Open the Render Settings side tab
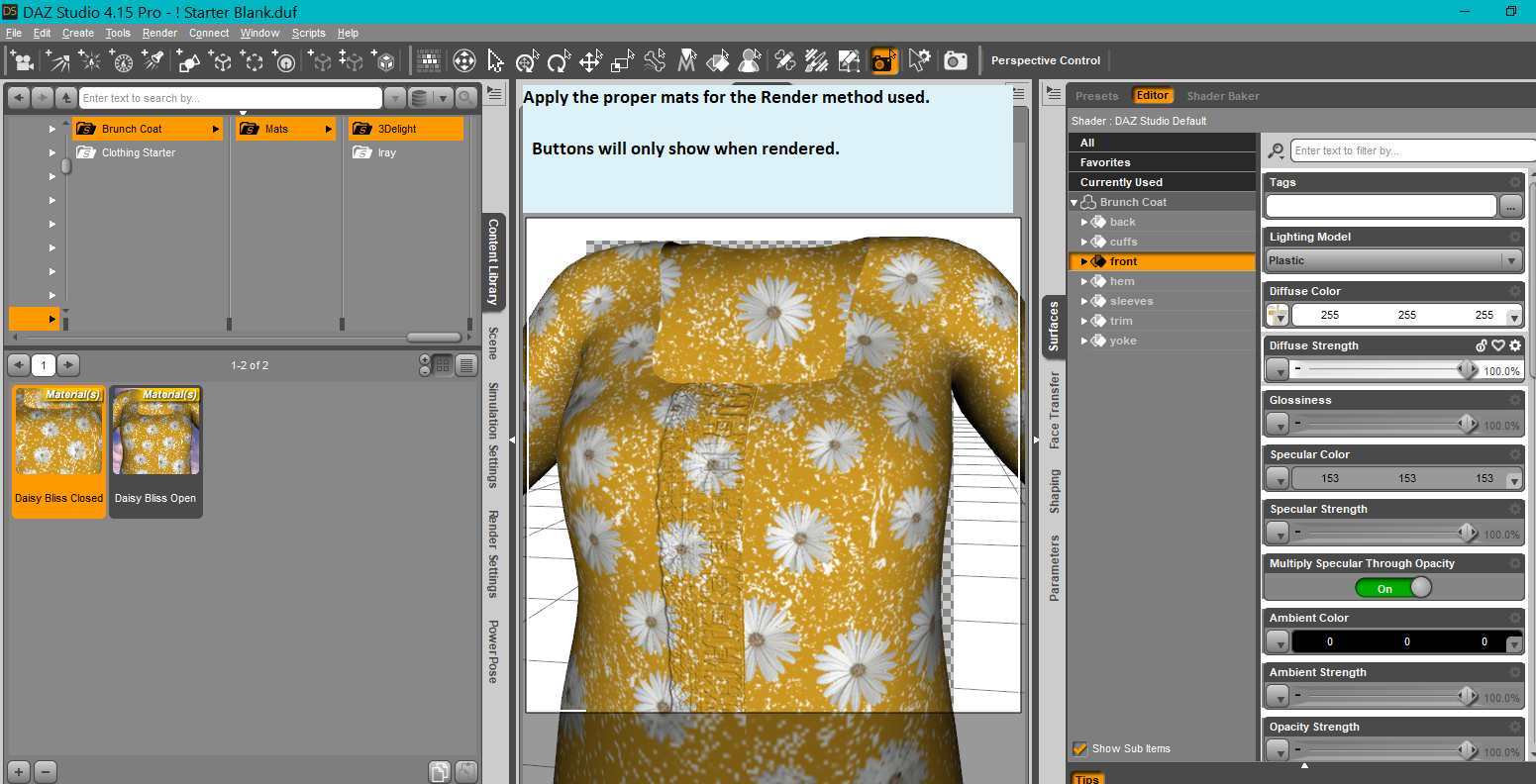The width and height of the screenshot is (1536, 784). pos(492,554)
